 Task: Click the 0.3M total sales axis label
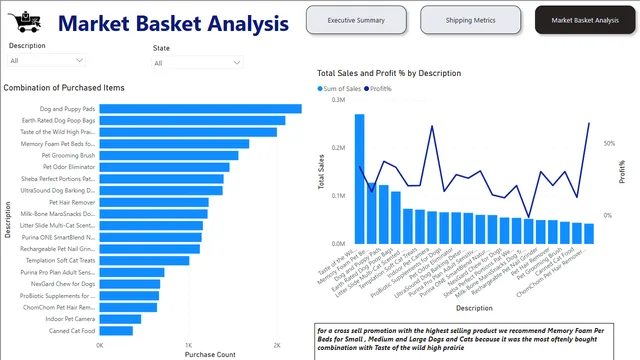coord(338,100)
